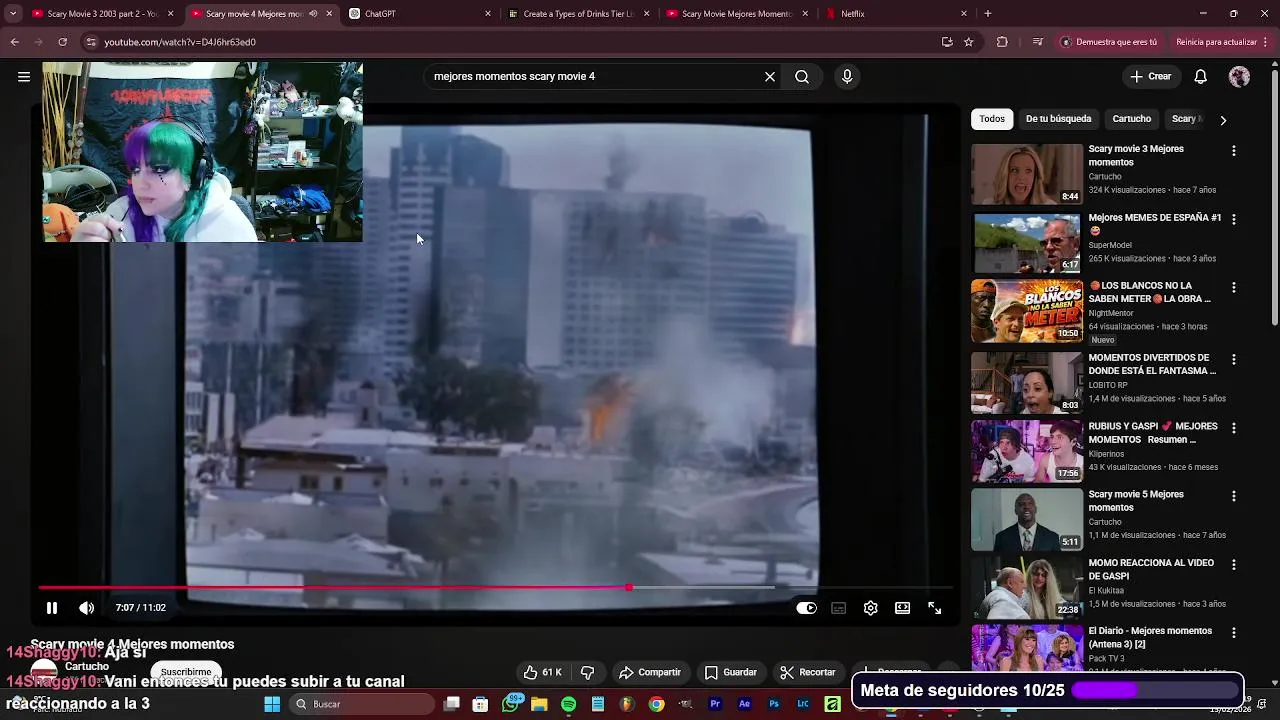This screenshot has width=1280, height=720.
Task: Reload the current page
Action: (x=62, y=42)
